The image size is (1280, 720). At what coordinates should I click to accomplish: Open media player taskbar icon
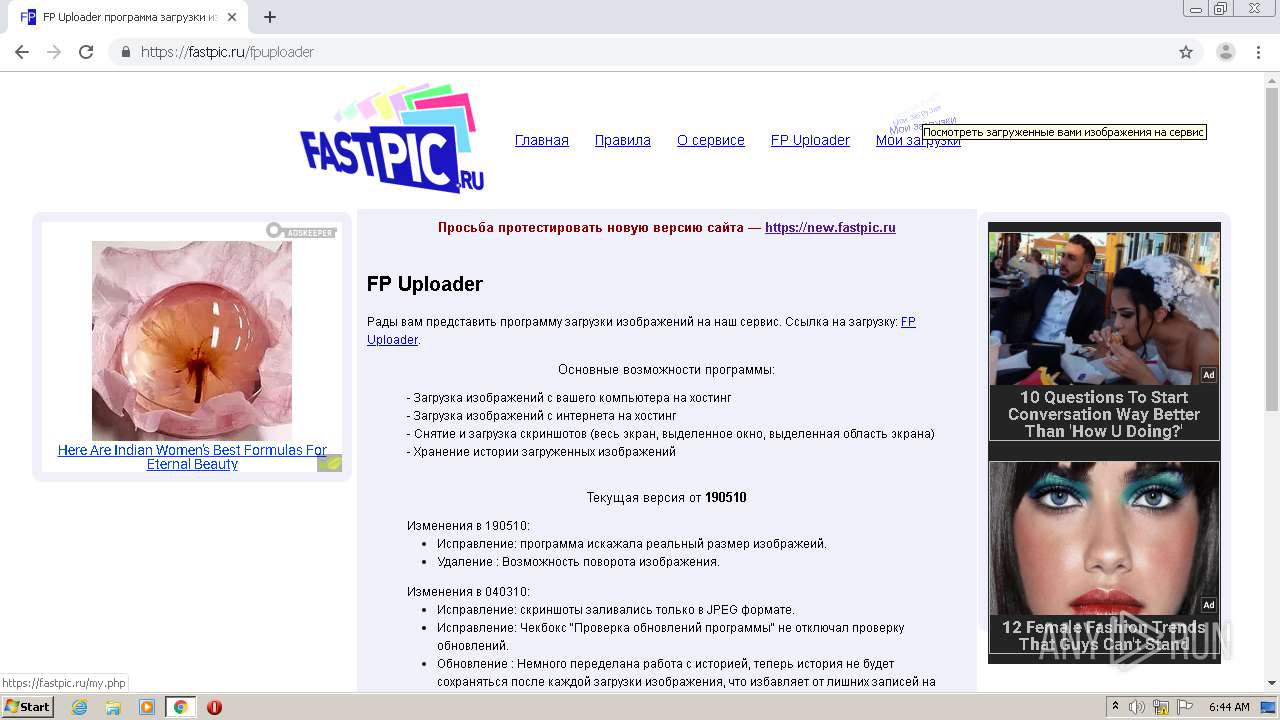coord(147,707)
